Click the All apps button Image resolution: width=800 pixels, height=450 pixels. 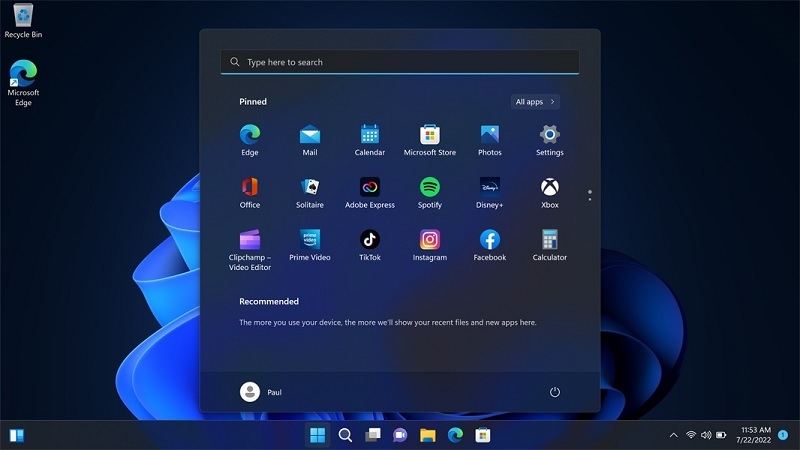pos(535,102)
